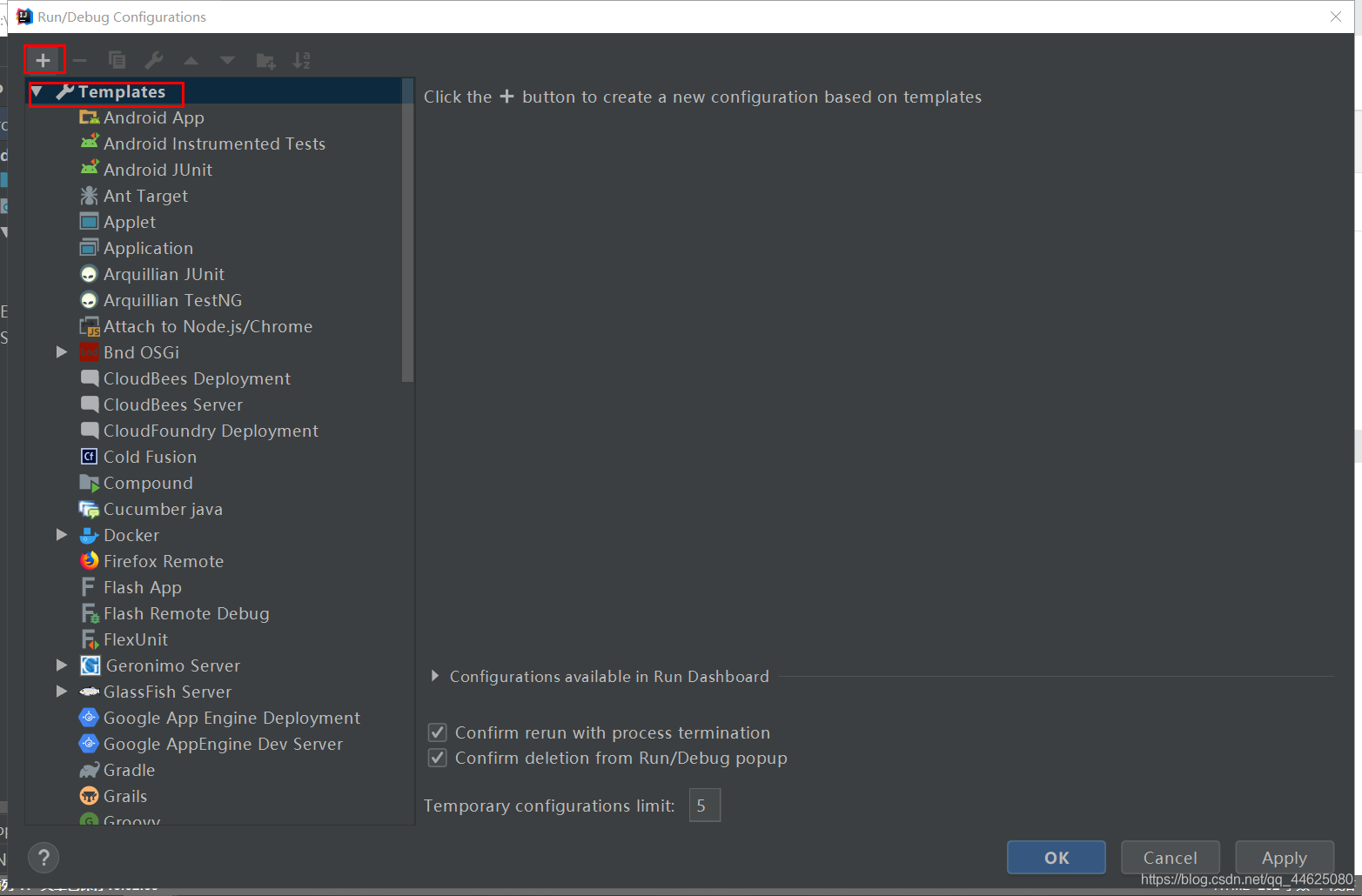The height and width of the screenshot is (896, 1362).
Task: Close the Run/Debug Configurations dialog
Action: [x=1336, y=17]
